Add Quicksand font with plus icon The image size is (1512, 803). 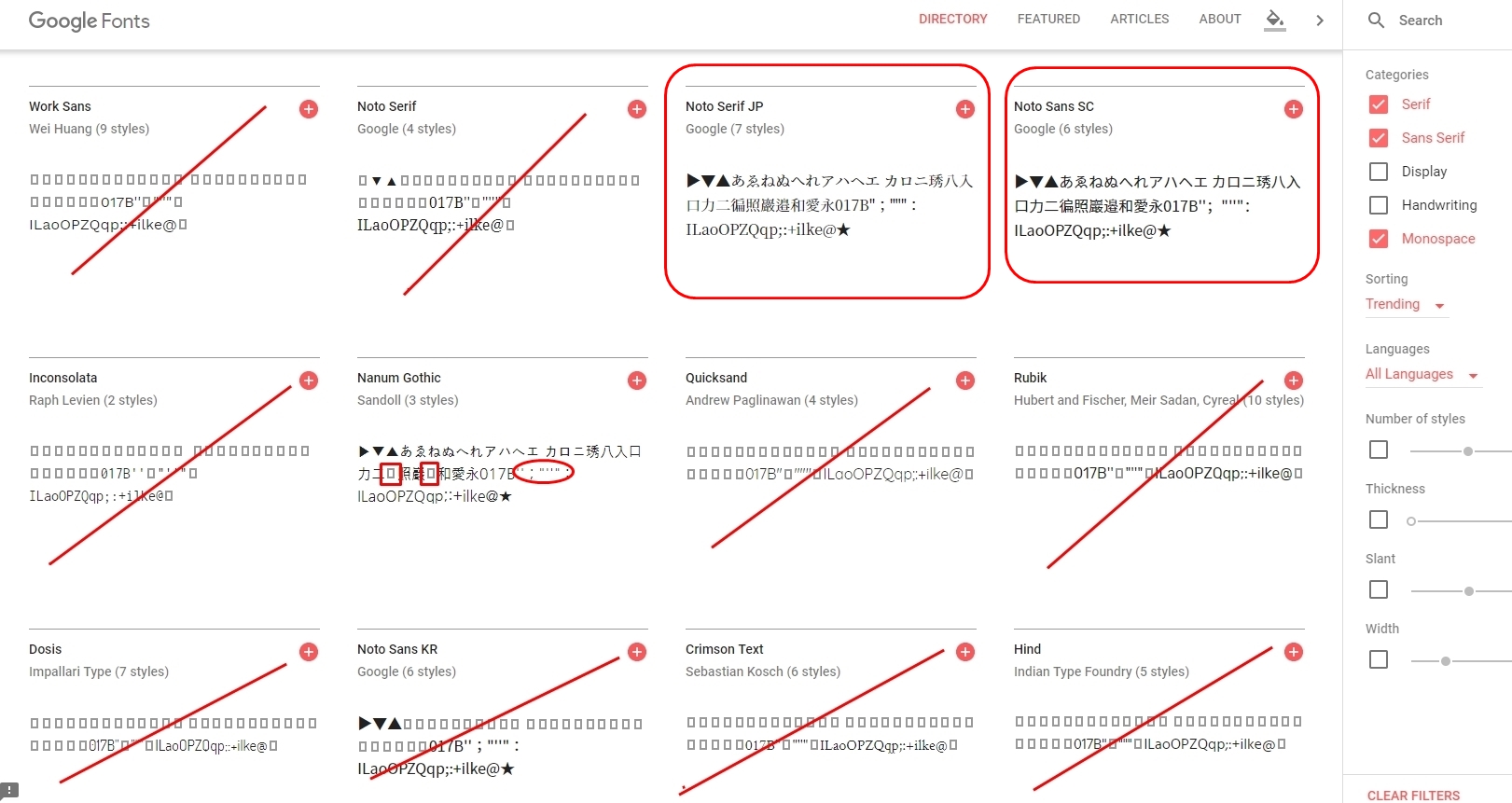(x=965, y=381)
